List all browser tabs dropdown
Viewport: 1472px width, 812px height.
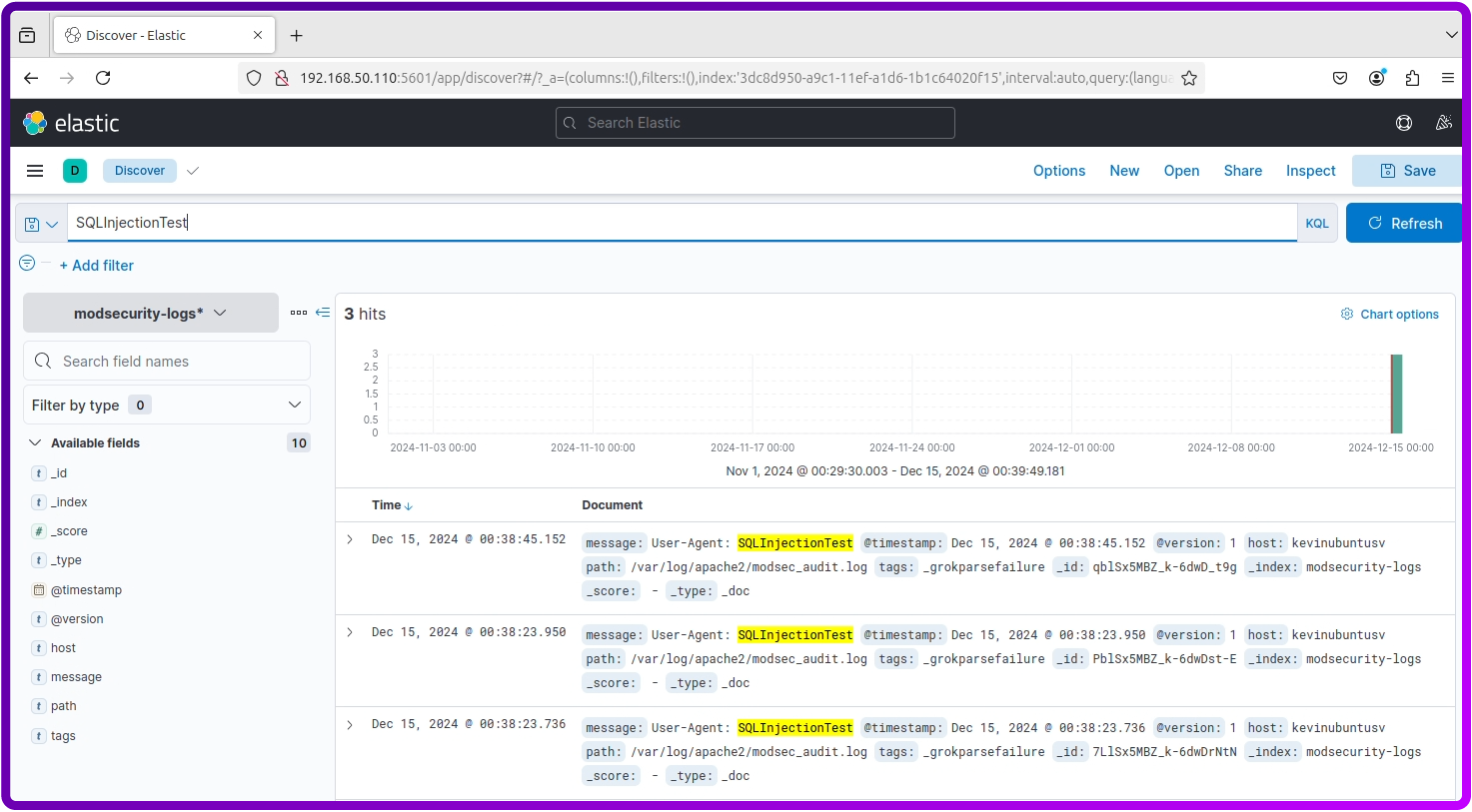point(1451,35)
